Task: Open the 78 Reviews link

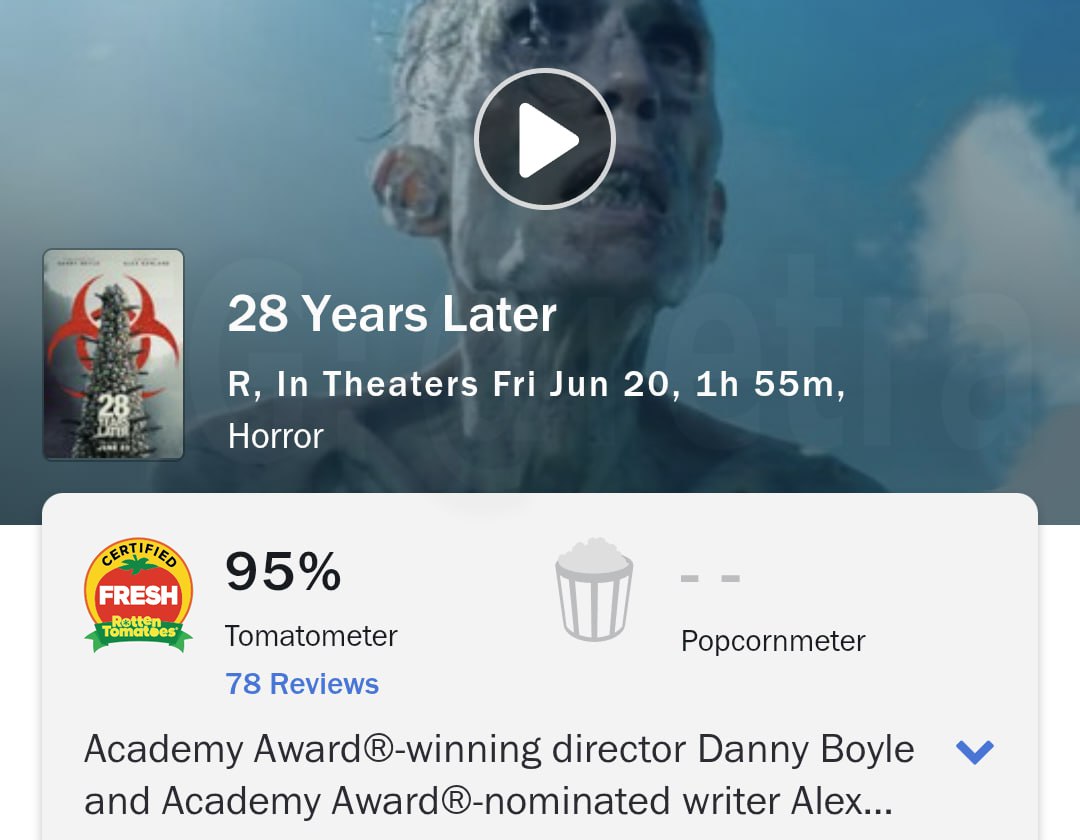Action: [x=302, y=684]
